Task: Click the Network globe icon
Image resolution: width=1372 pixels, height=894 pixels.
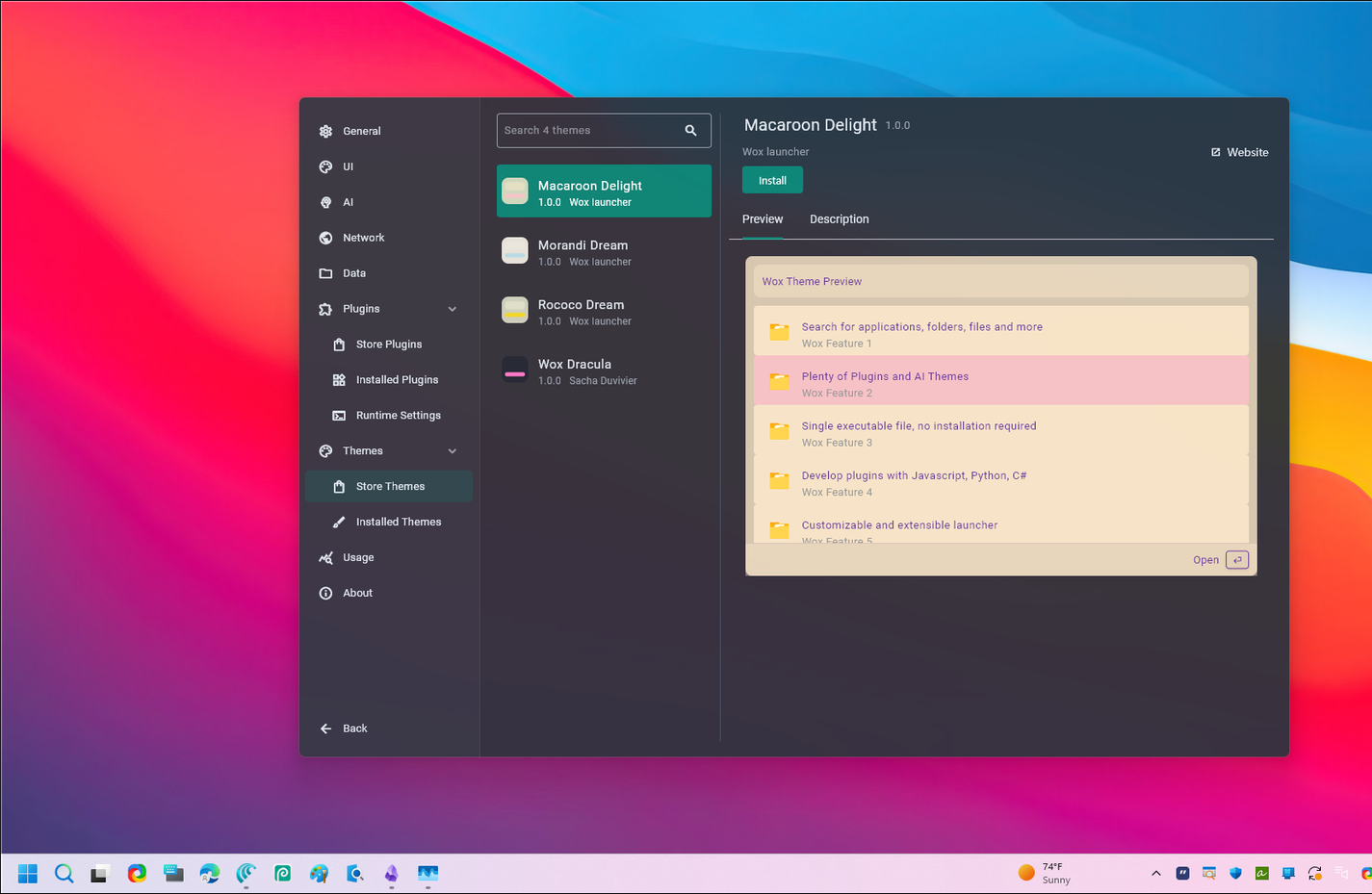Action: tap(326, 238)
